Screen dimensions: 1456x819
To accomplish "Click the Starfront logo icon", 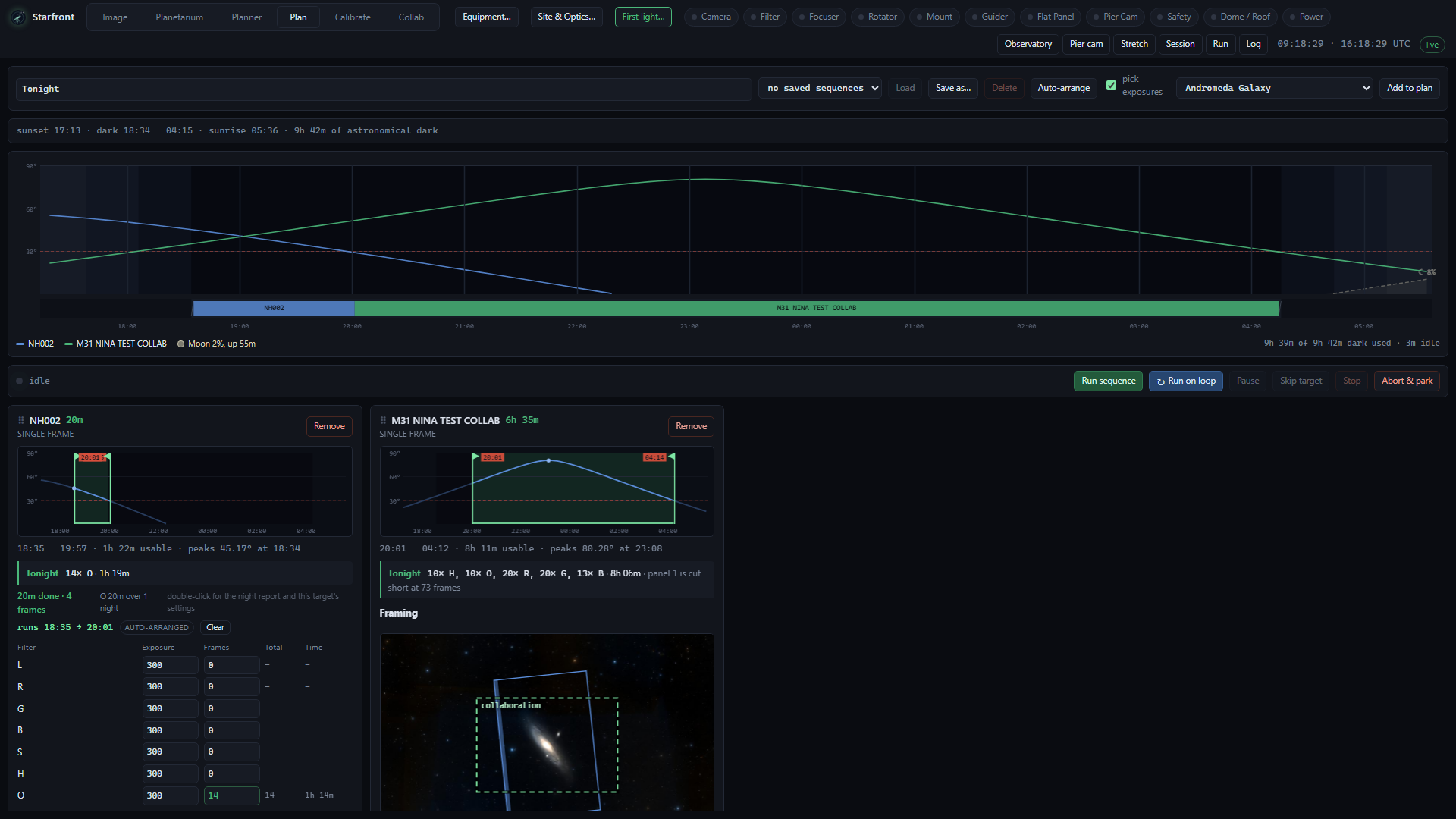I will [x=18, y=17].
